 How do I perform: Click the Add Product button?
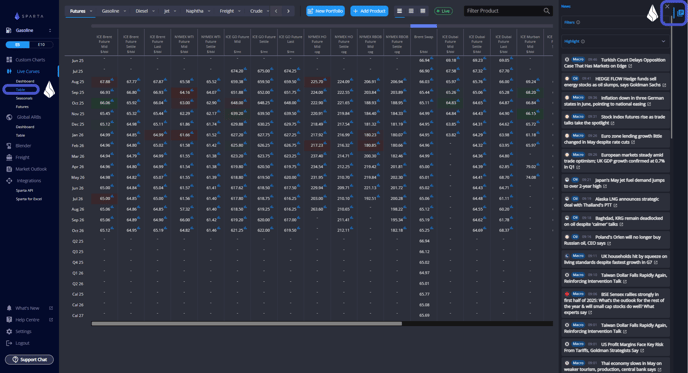click(x=369, y=11)
